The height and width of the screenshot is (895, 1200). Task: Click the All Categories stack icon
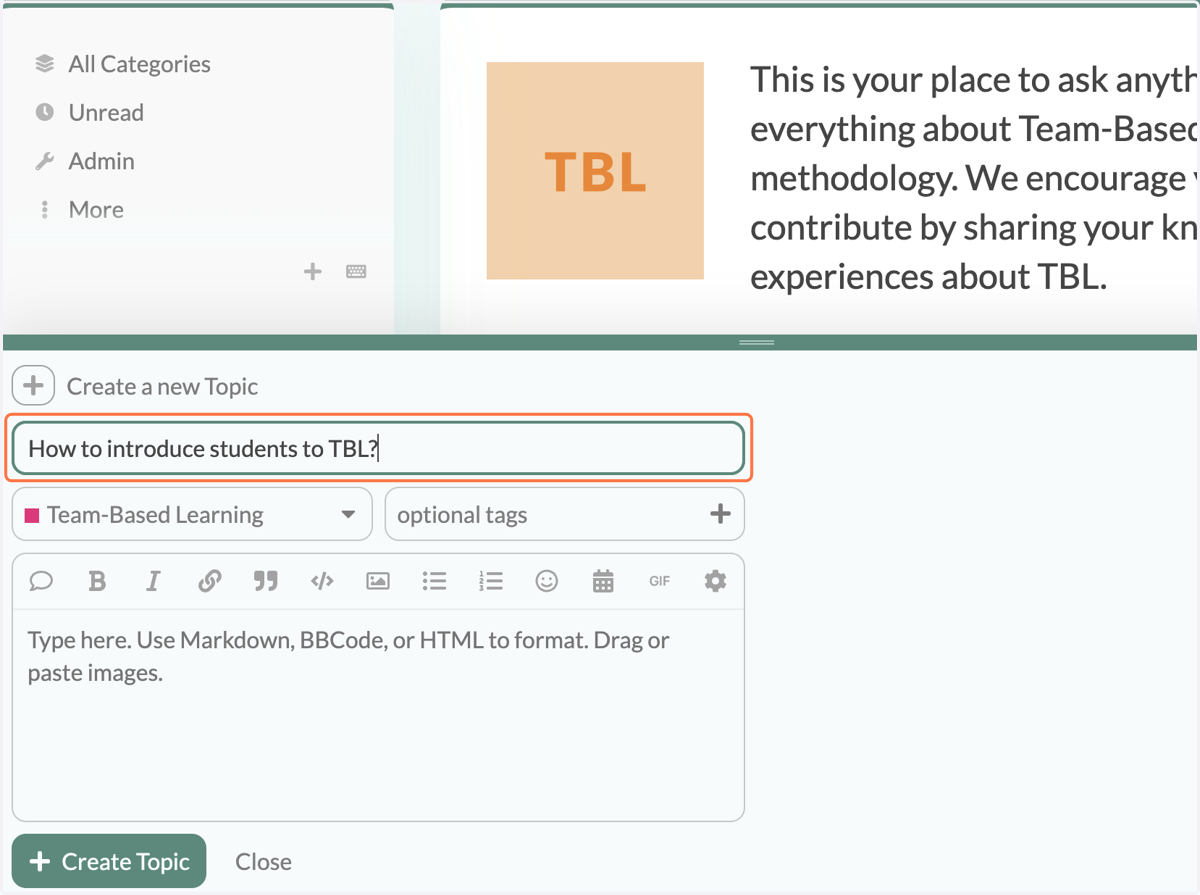click(44, 64)
